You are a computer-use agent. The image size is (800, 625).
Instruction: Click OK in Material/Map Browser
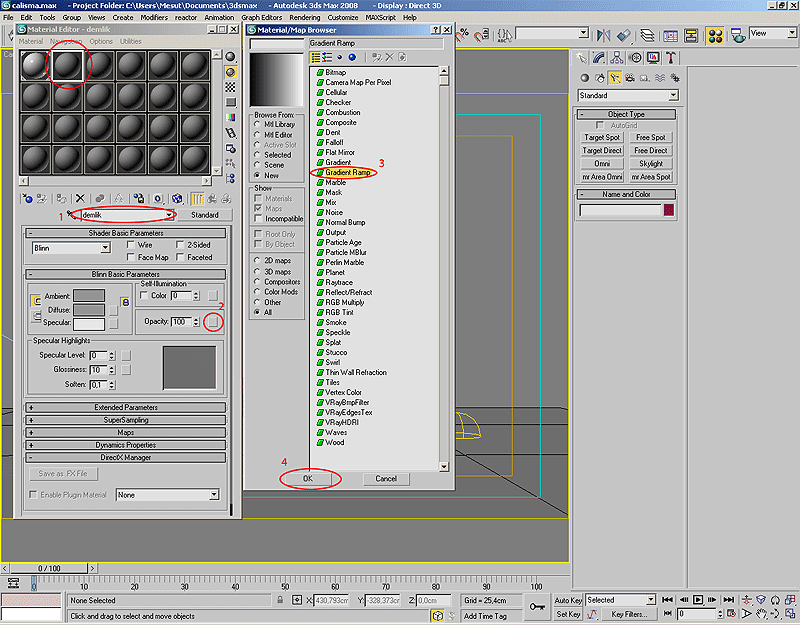tap(308, 479)
